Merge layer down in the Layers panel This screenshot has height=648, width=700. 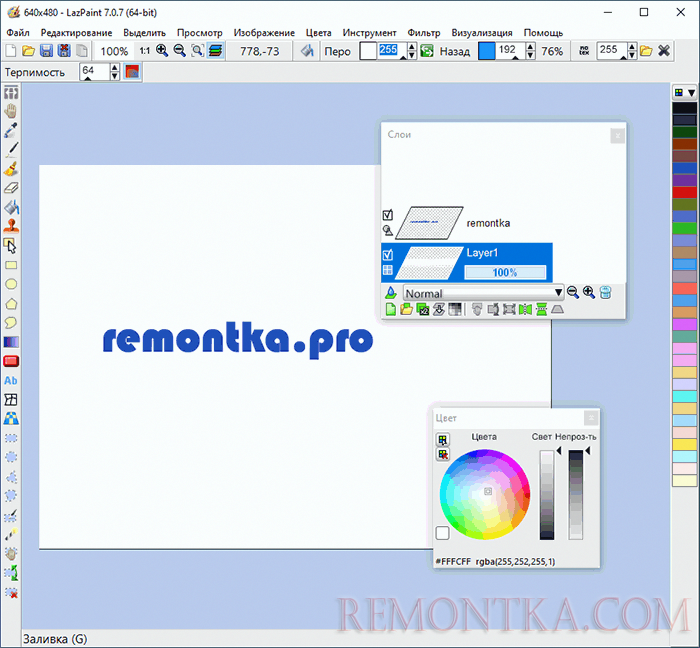439,309
